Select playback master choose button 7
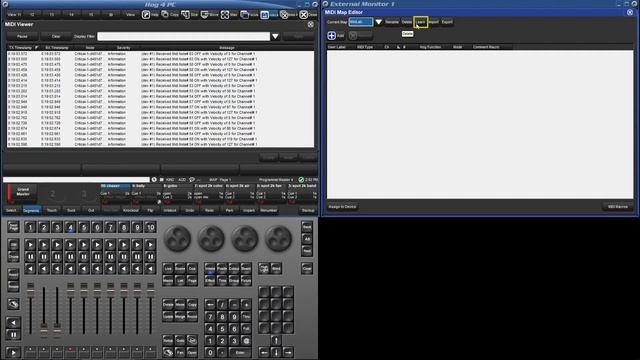The height and width of the screenshot is (360, 640). pyautogui.click(x=110, y=227)
